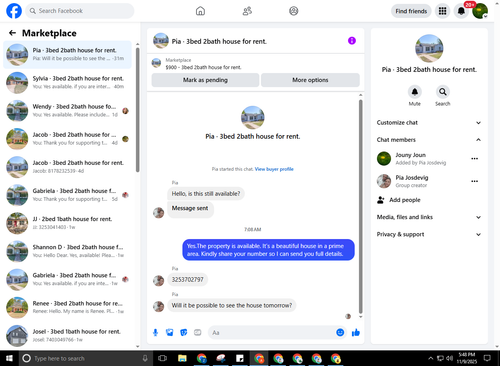Screen dimensions: 500x366
Task: Open the purple conversation info icon
Action: [352, 41]
